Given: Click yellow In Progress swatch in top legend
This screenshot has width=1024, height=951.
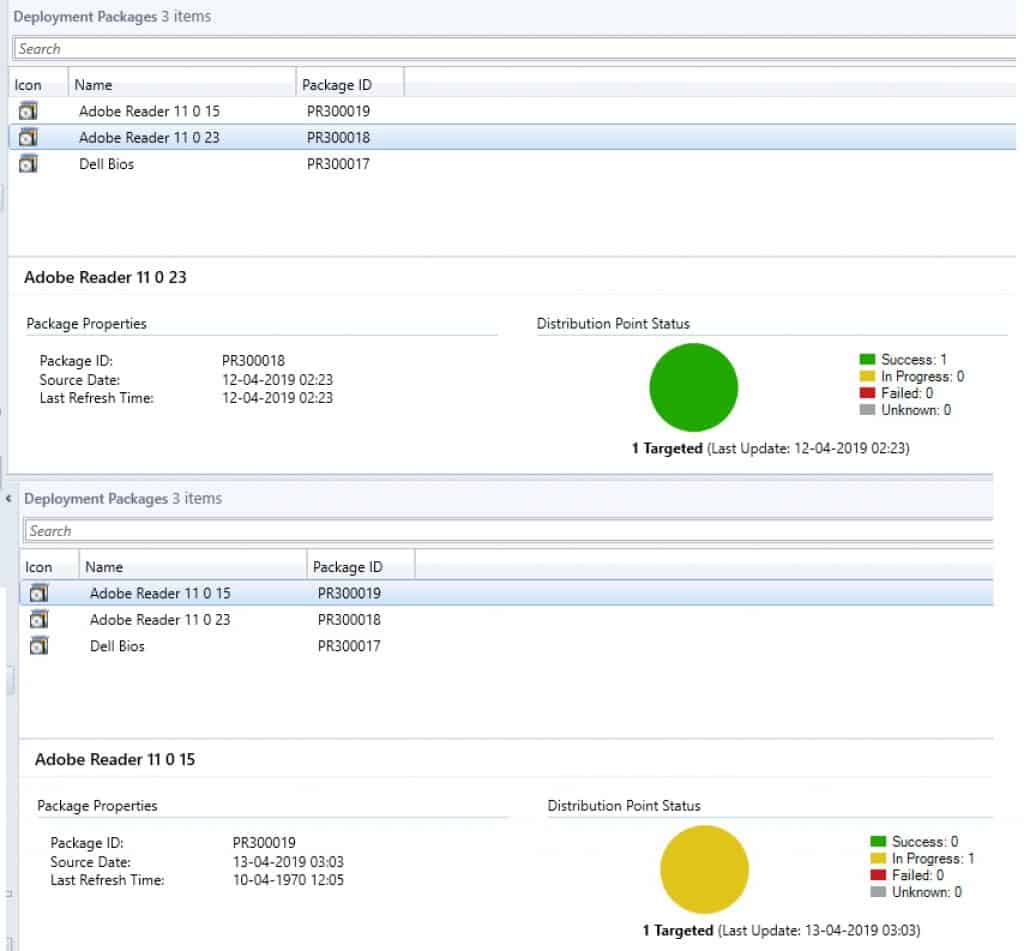Looking at the screenshot, I should click(x=867, y=376).
